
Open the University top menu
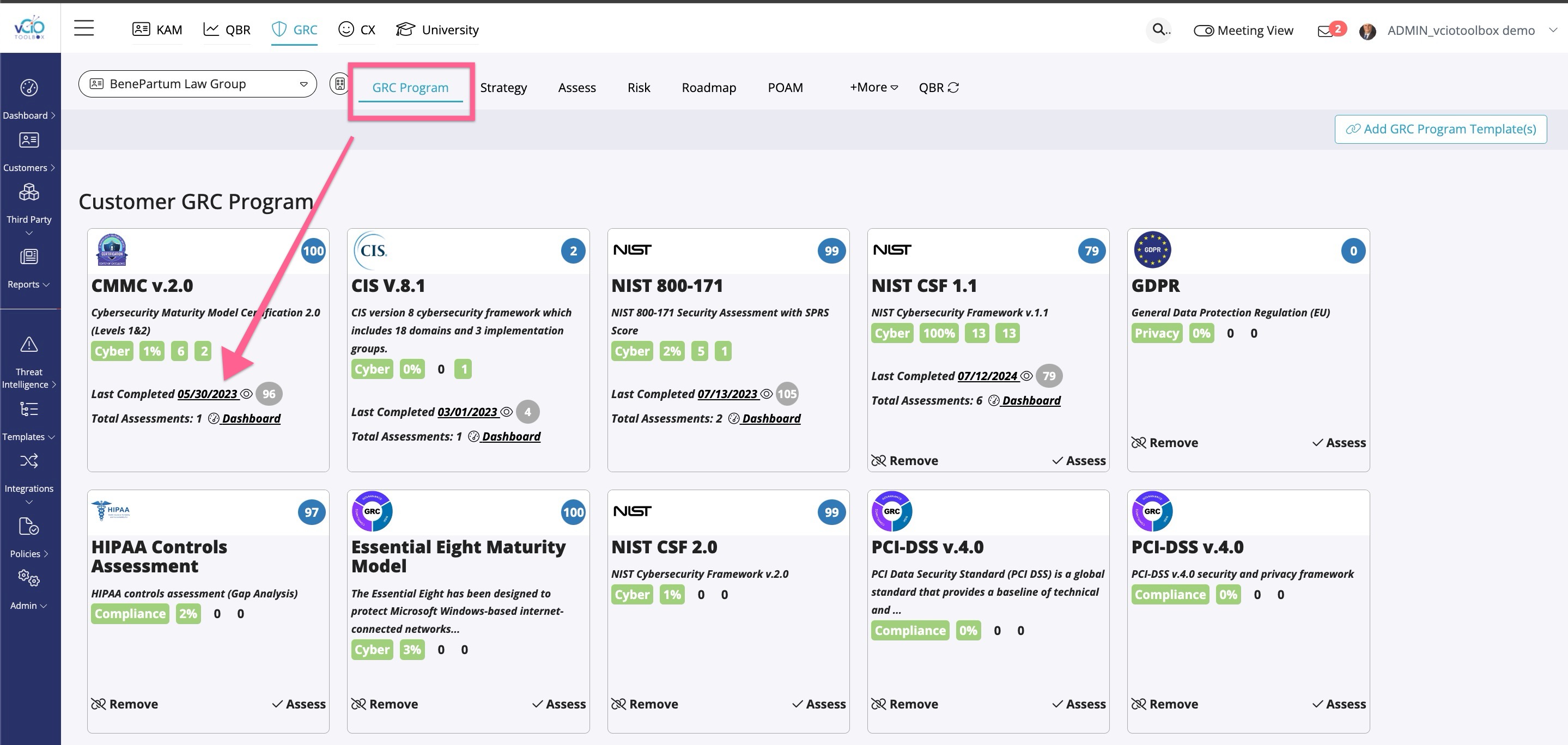pos(437,30)
